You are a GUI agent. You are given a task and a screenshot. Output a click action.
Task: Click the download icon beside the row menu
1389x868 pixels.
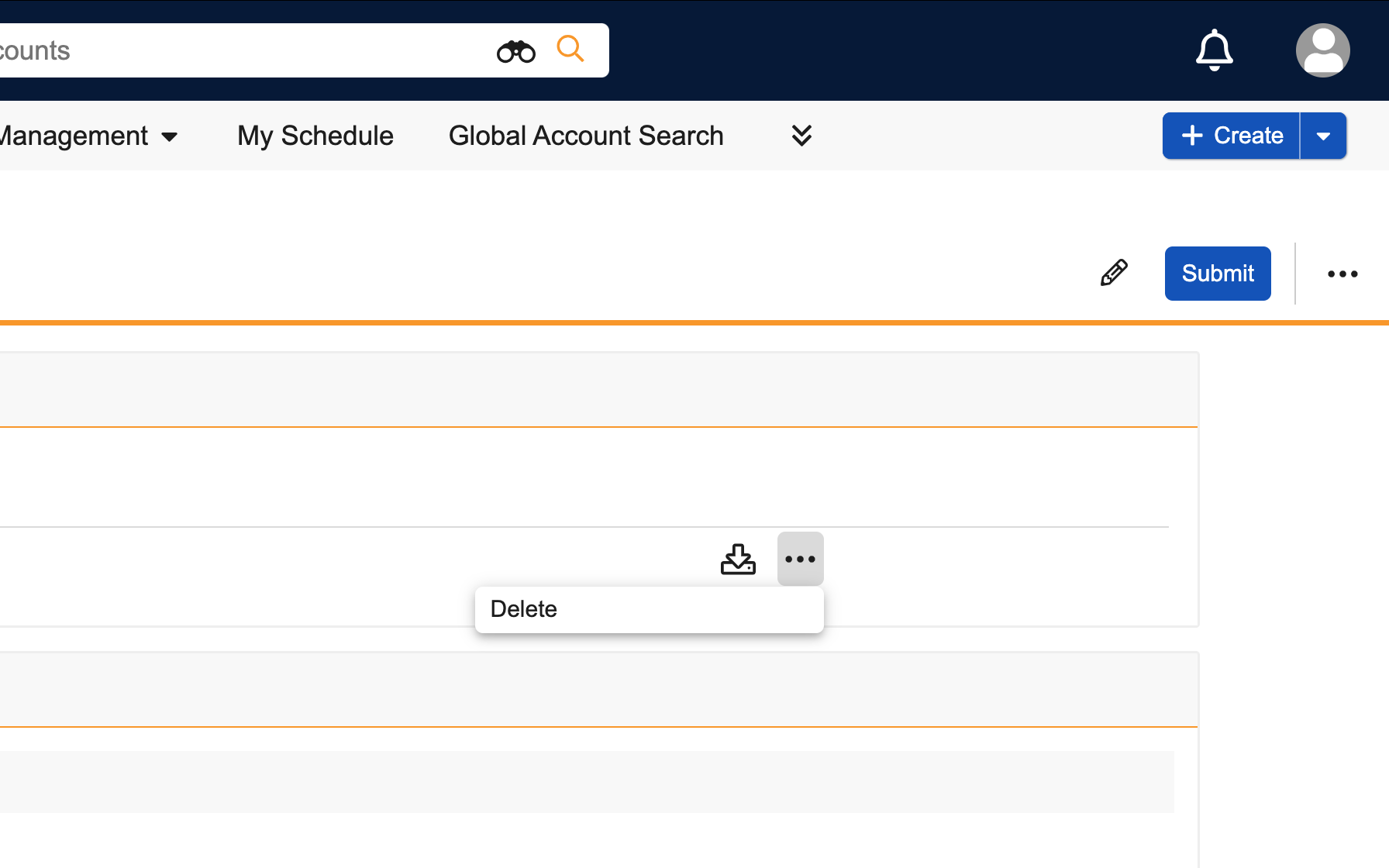(738, 559)
